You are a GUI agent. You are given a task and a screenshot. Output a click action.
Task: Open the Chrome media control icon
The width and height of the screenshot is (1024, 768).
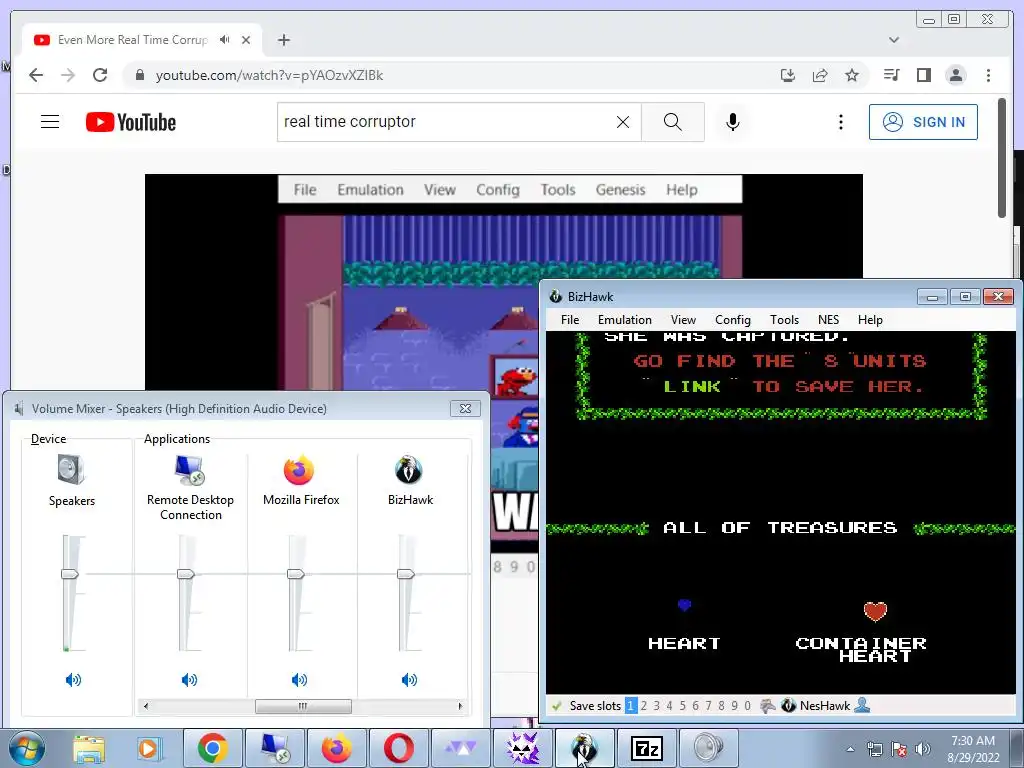click(891, 75)
